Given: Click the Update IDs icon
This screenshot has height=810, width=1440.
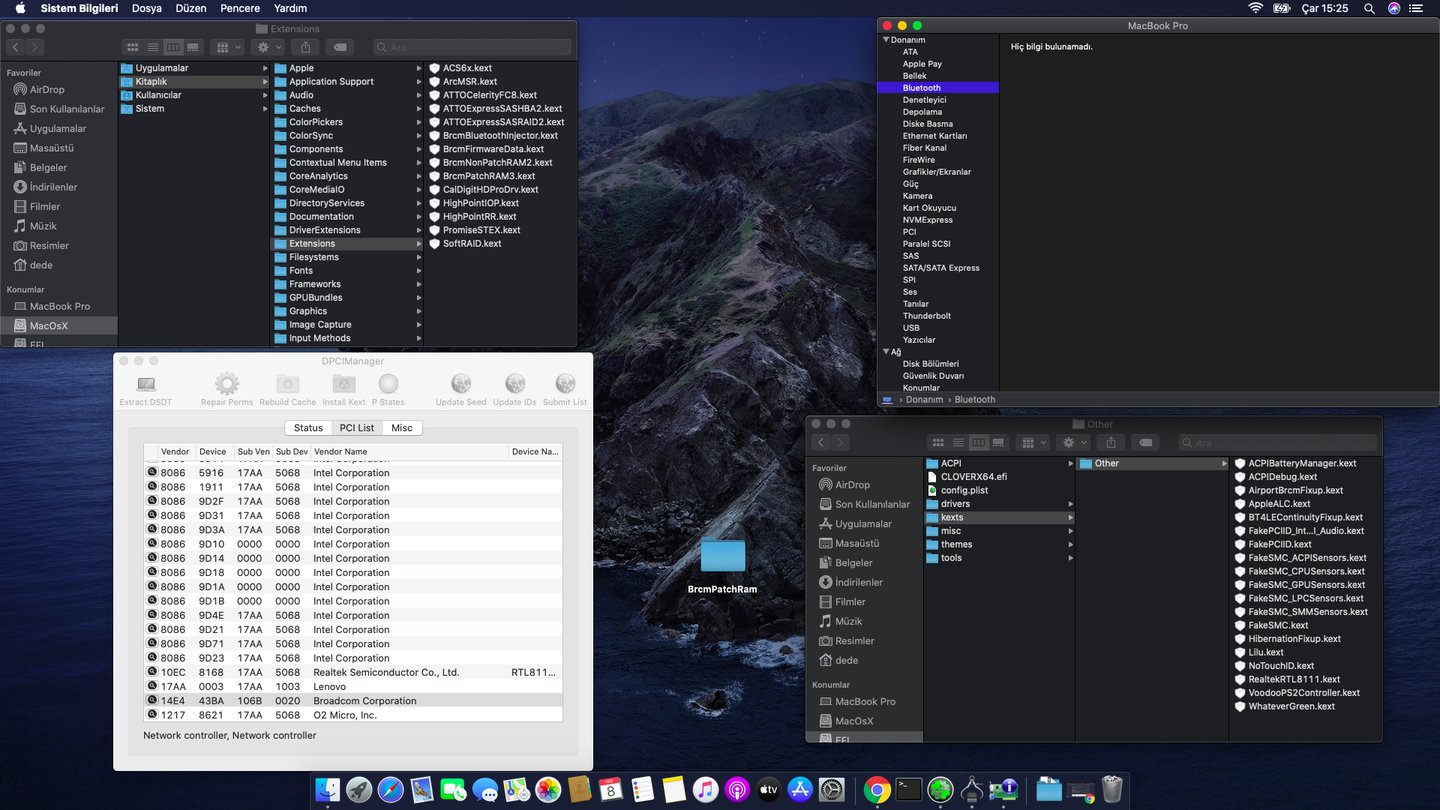Looking at the screenshot, I should point(515,384).
